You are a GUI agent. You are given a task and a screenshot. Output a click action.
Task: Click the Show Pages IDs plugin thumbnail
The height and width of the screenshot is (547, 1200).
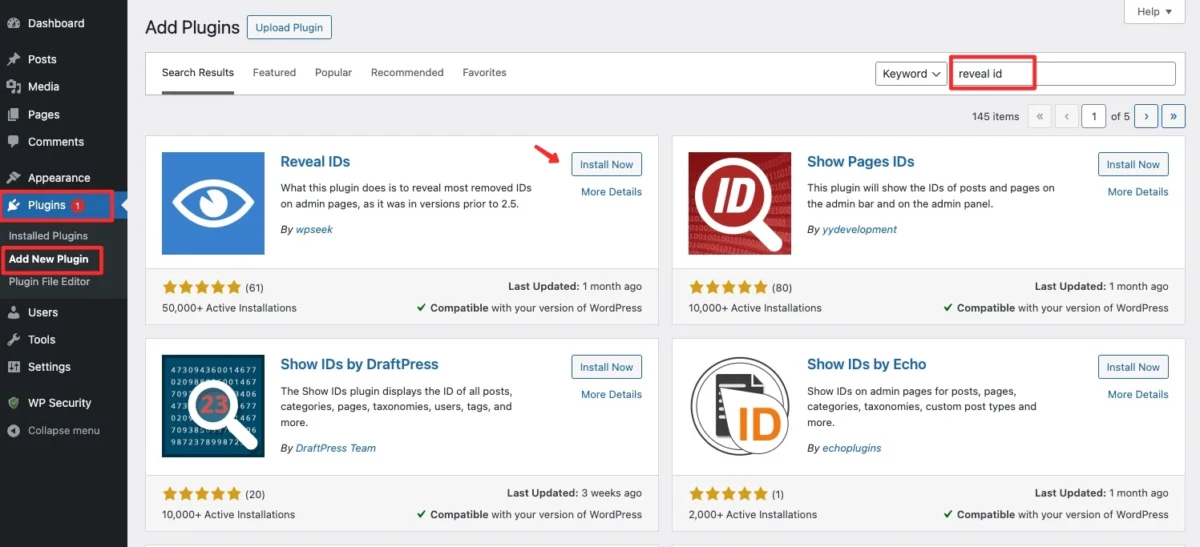coord(739,203)
